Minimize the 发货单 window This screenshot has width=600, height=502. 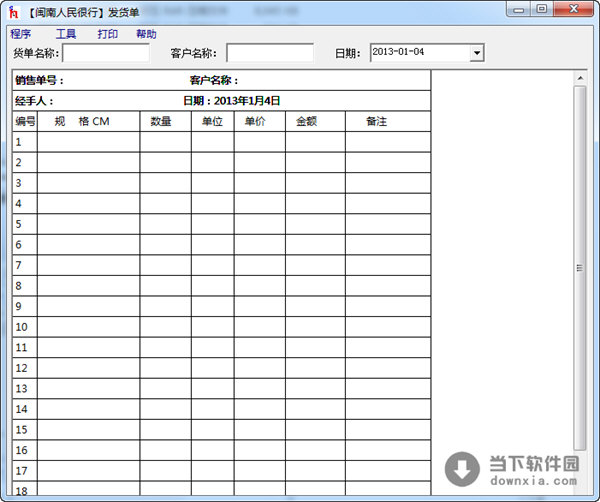click(518, 9)
